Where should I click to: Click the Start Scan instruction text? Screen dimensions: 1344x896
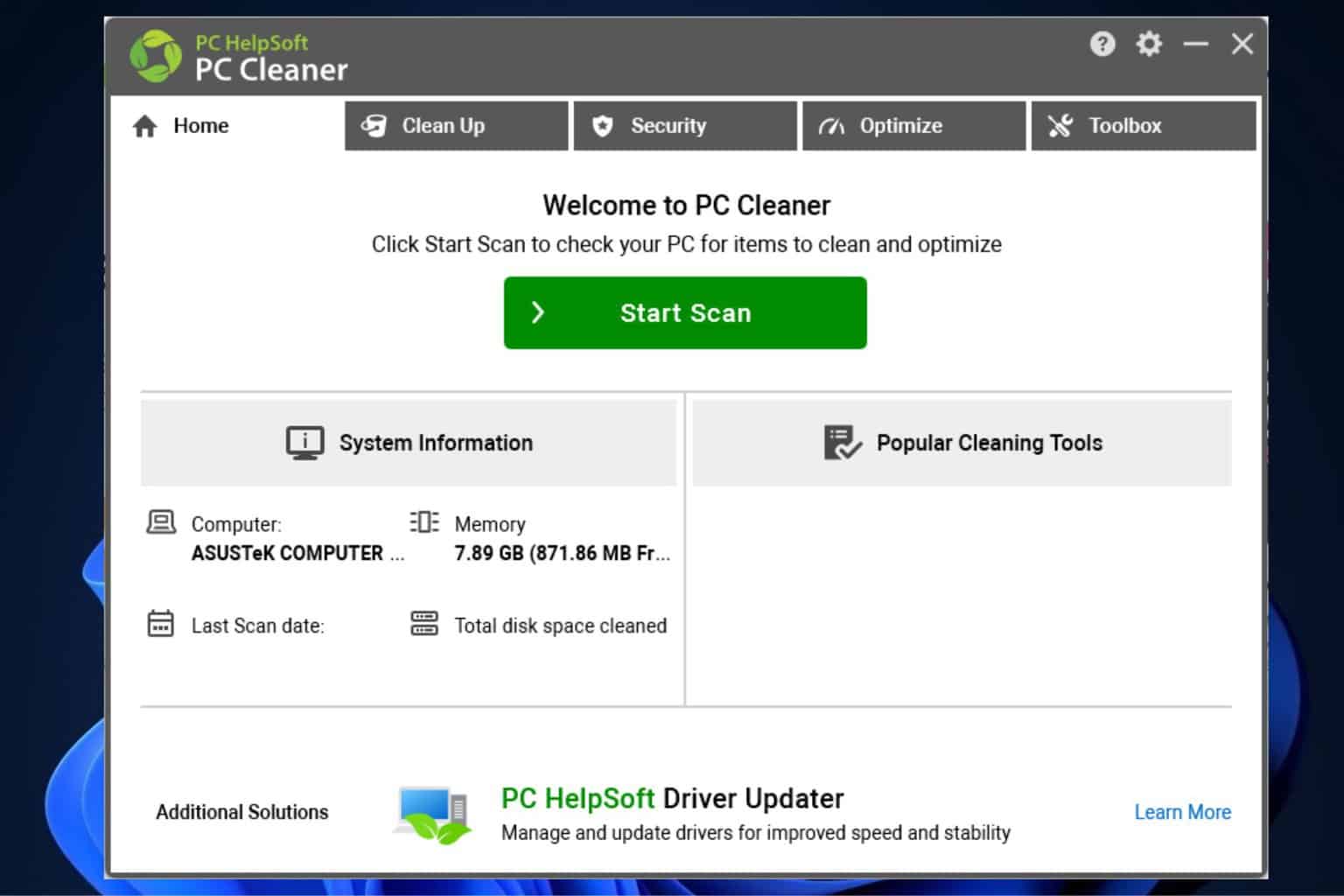(x=686, y=244)
